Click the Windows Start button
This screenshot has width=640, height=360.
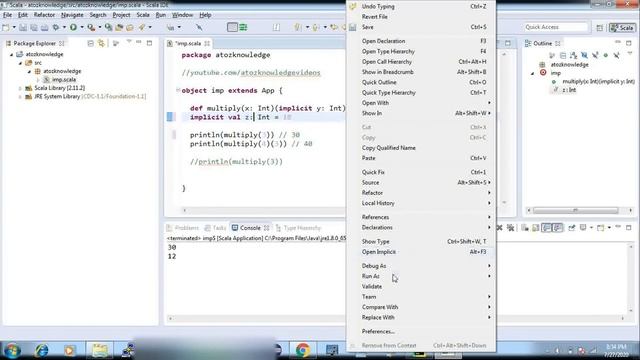click(12, 350)
